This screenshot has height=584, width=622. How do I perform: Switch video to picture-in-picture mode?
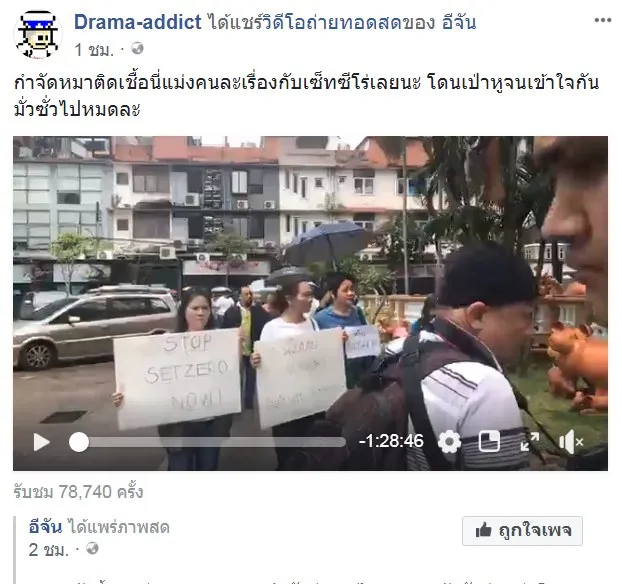click(489, 442)
